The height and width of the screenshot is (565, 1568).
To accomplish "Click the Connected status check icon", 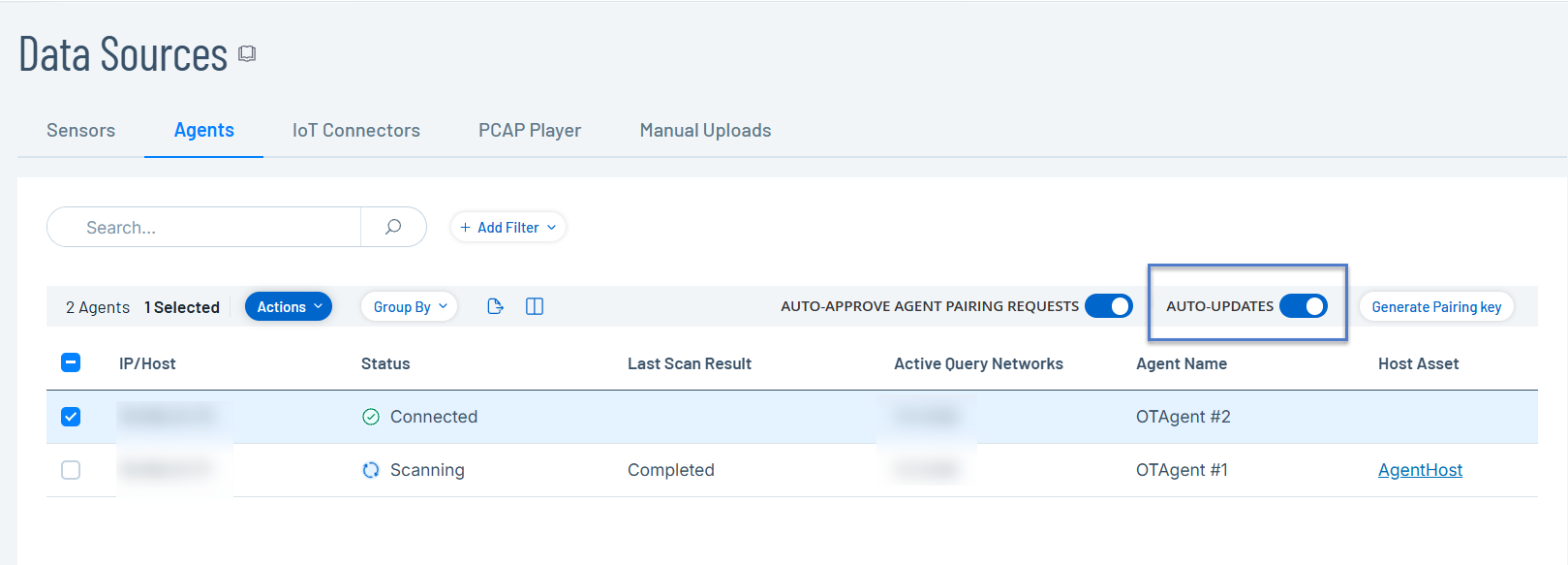I will click(x=371, y=417).
